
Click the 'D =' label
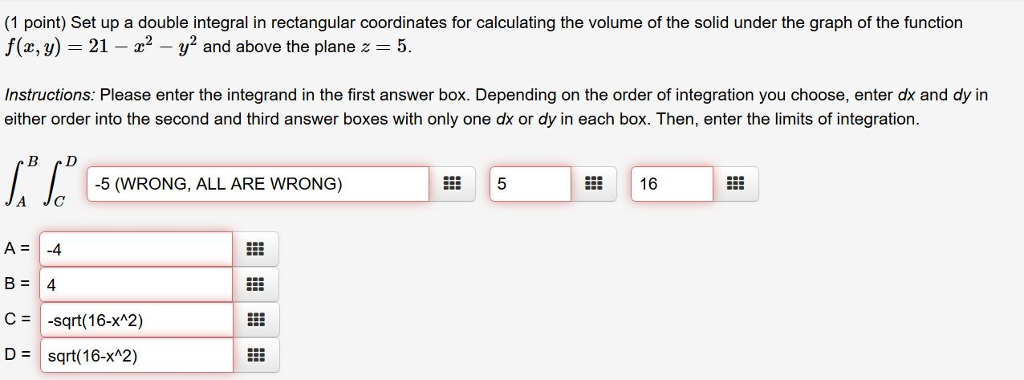(x=17, y=355)
